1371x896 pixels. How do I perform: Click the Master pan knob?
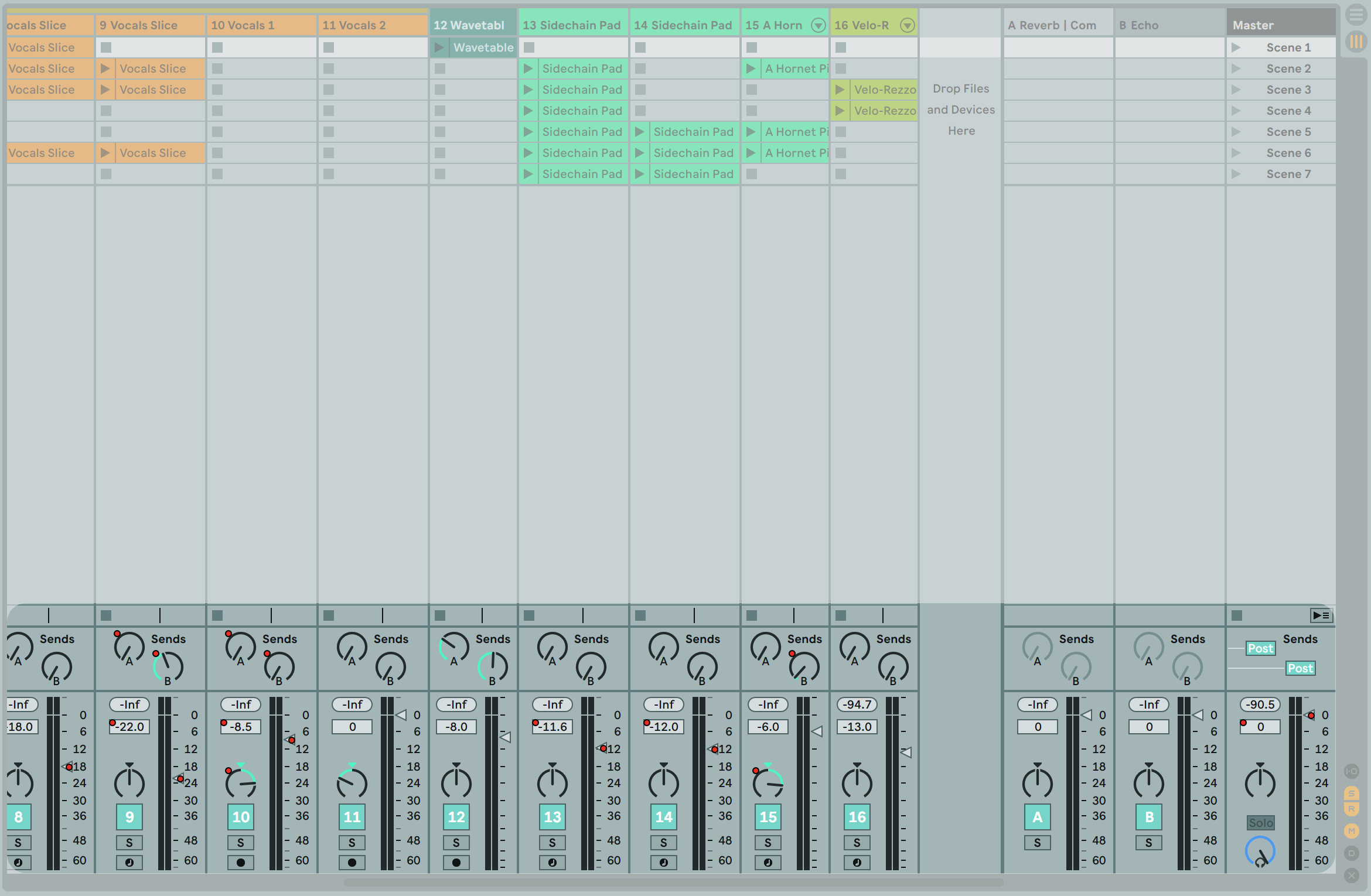click(1260, 783)
